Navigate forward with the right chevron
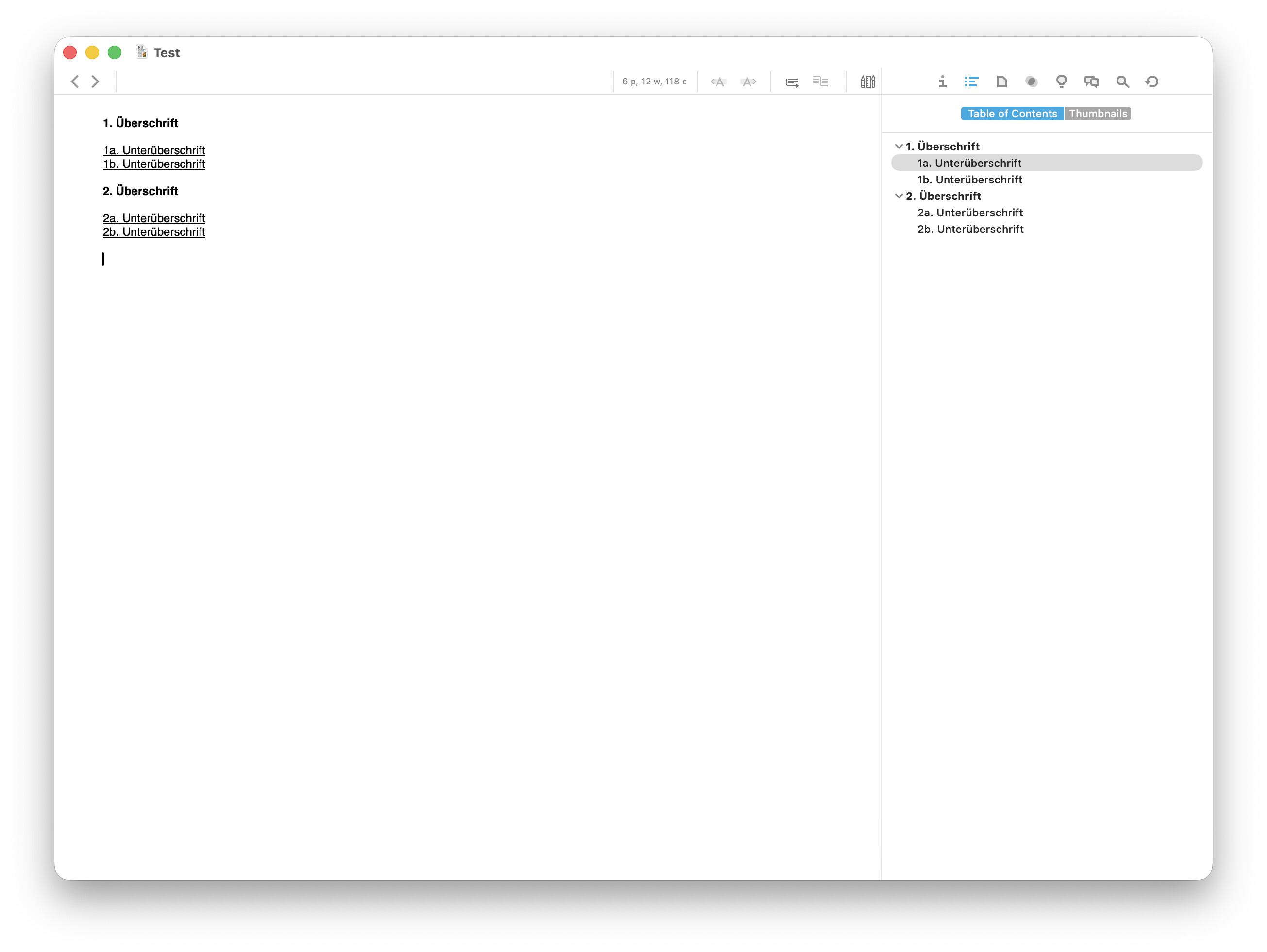 (x=95, y=82)
